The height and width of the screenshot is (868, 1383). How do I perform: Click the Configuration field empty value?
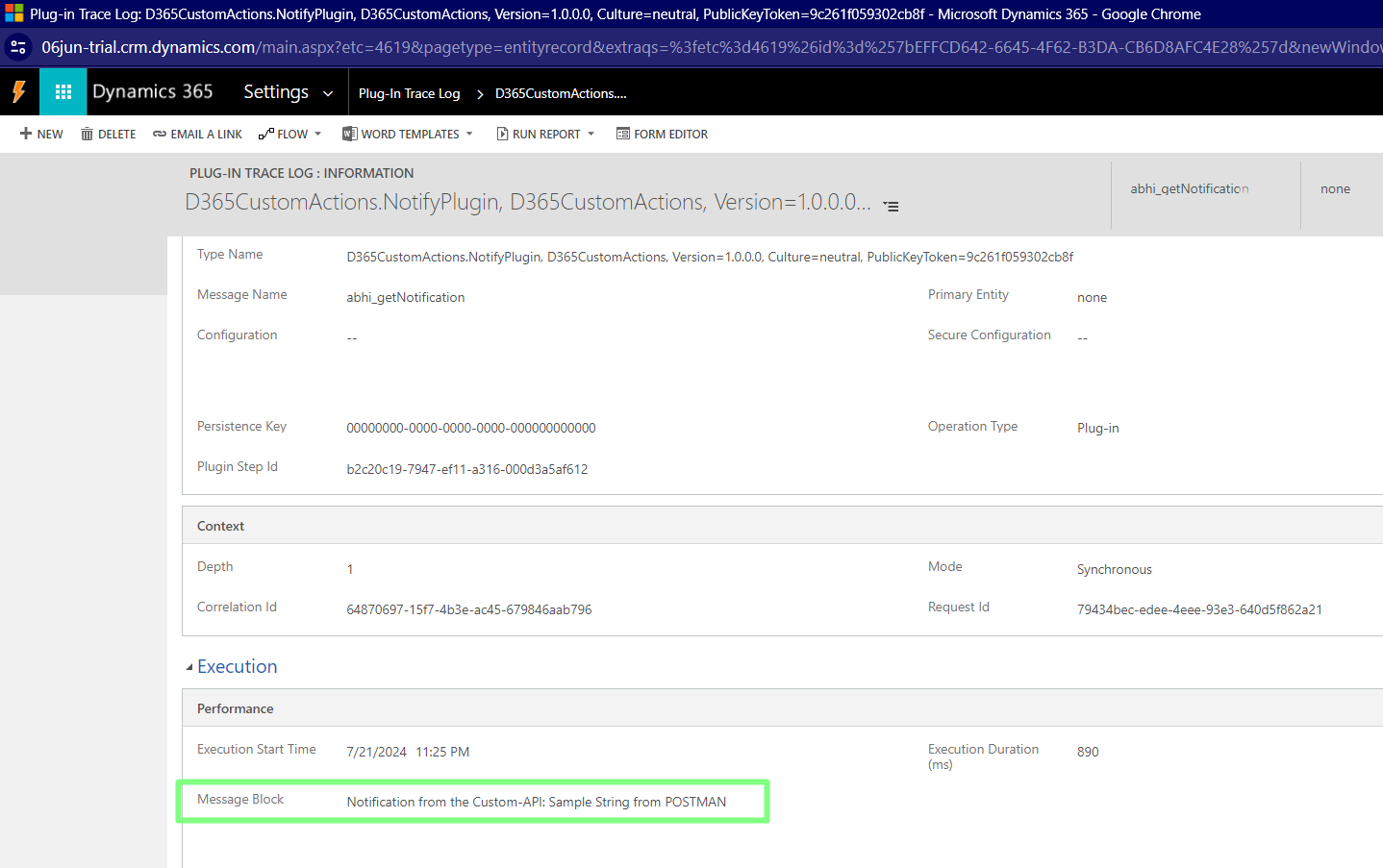pyautogui.click(x=352, y=337)
